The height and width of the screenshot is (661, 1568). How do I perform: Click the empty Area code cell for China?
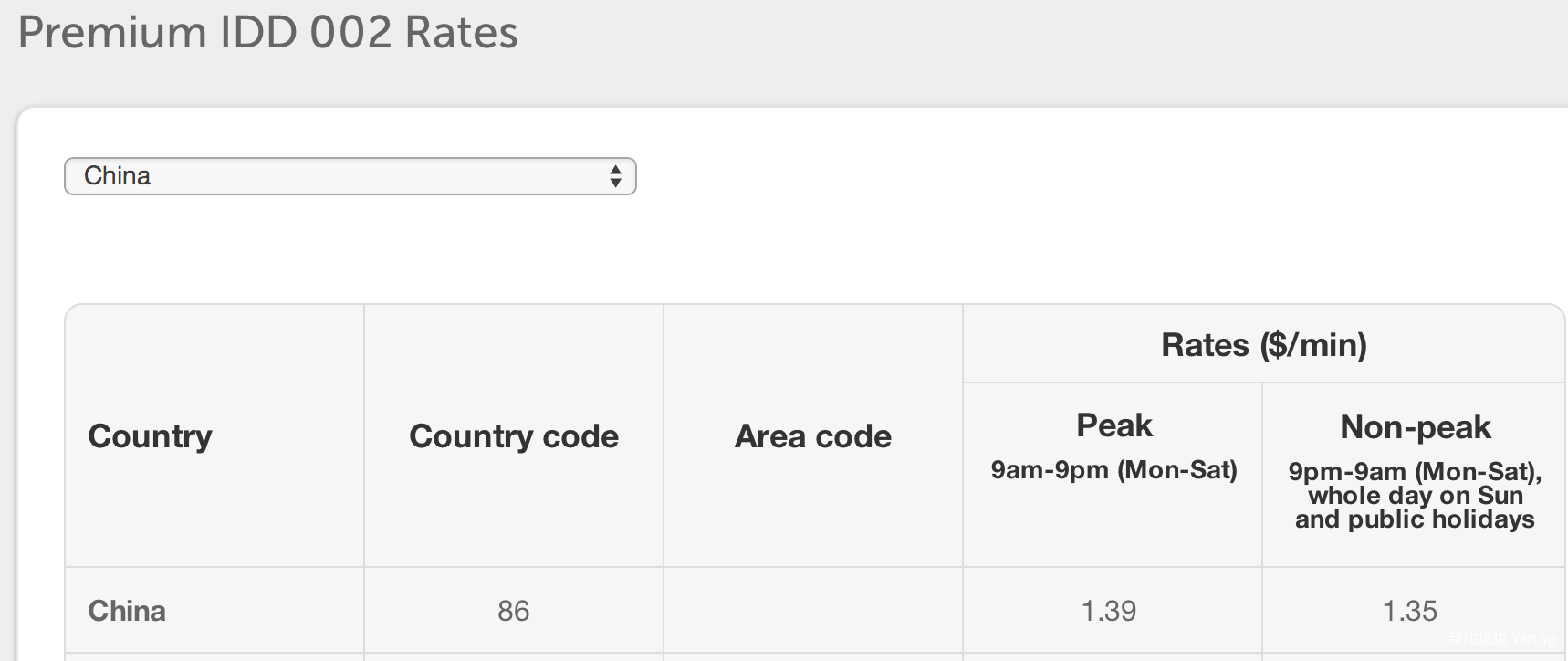[x=813, y=611]
